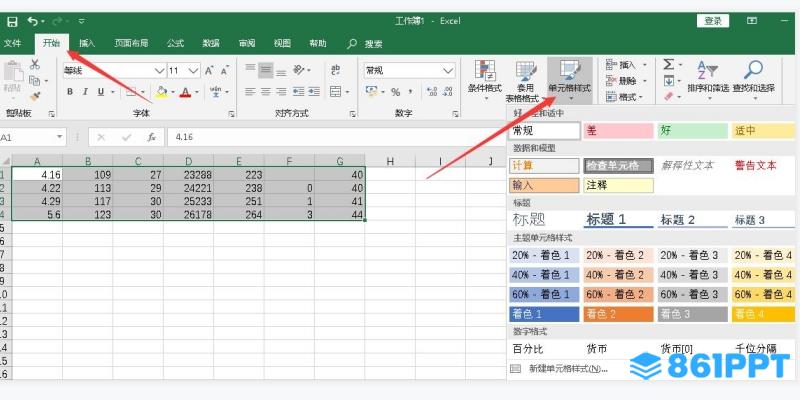Align text to the right
This screenshot has height=400, width=800.
[281, 92]
